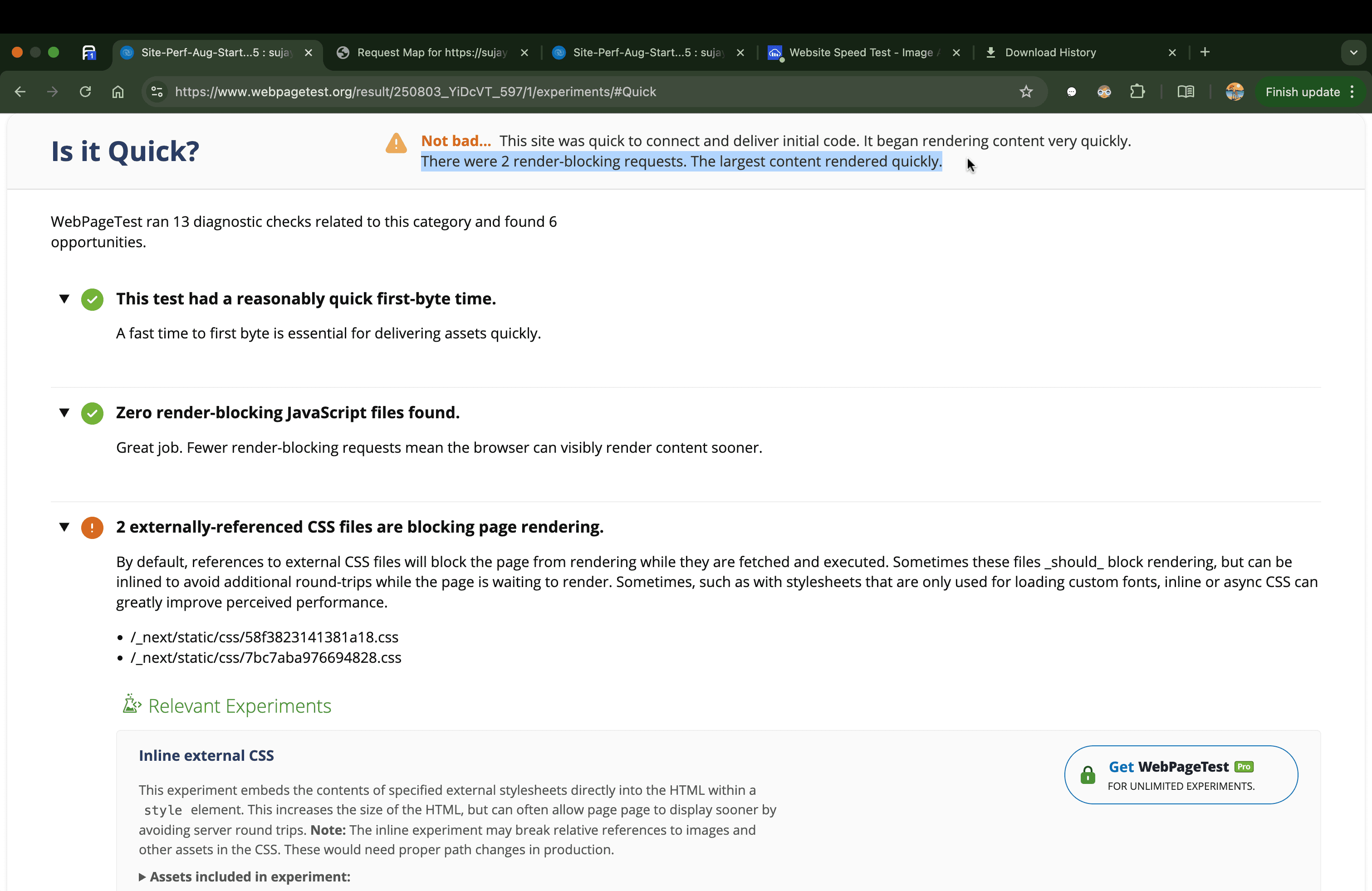The image size is (1372, 891).
Task: Open the reading list book icon
Action: pyautogui.click(x=1186, y=92)
